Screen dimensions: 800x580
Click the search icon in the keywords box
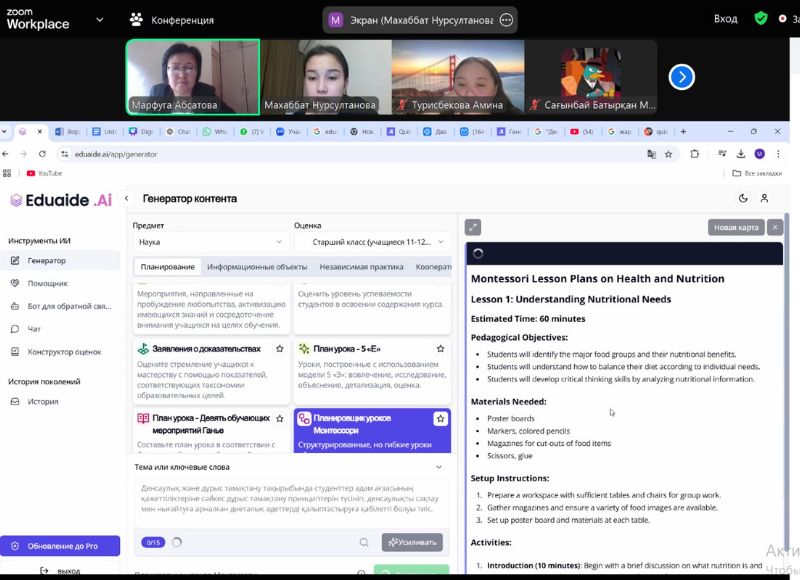click(x=365, y=542)
